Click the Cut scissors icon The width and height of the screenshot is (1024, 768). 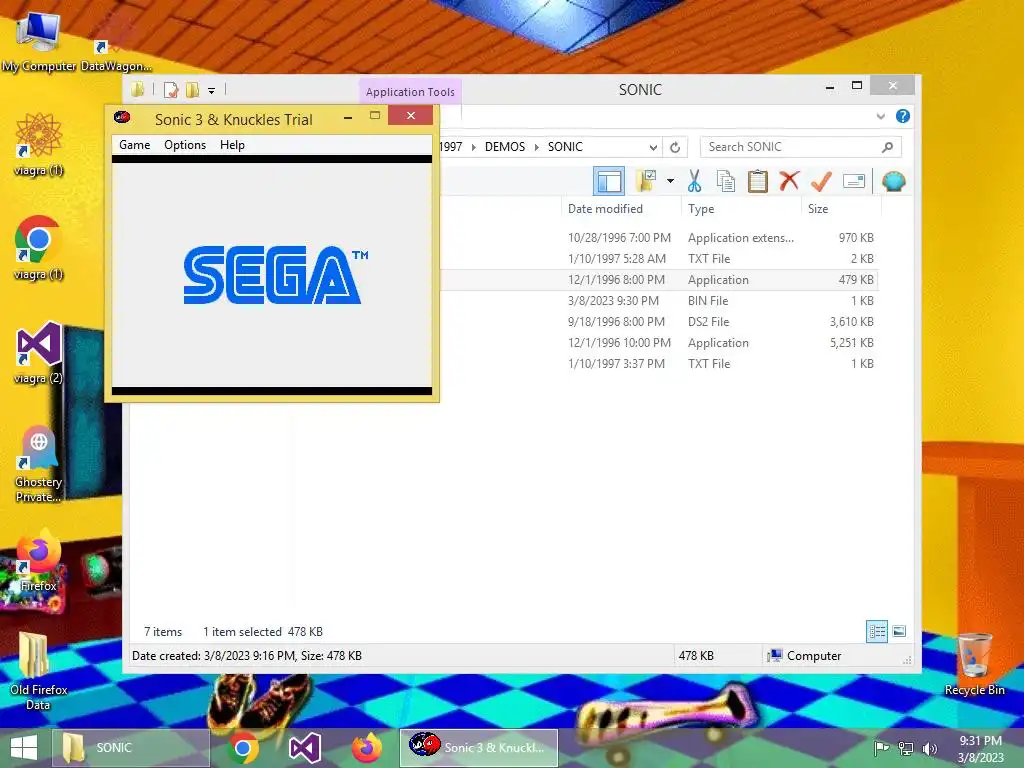coord(694,181)
